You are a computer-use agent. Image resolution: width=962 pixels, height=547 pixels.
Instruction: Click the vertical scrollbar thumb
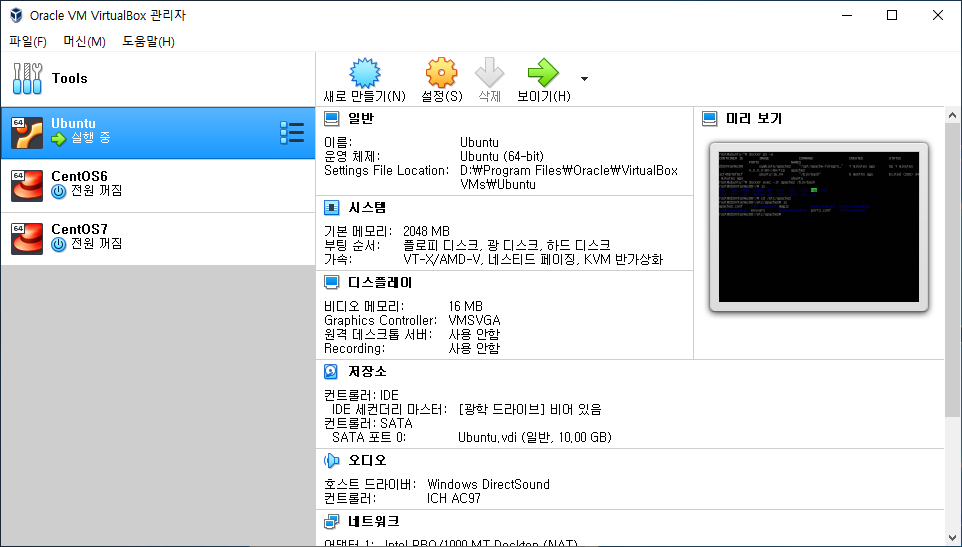[952, 270]
